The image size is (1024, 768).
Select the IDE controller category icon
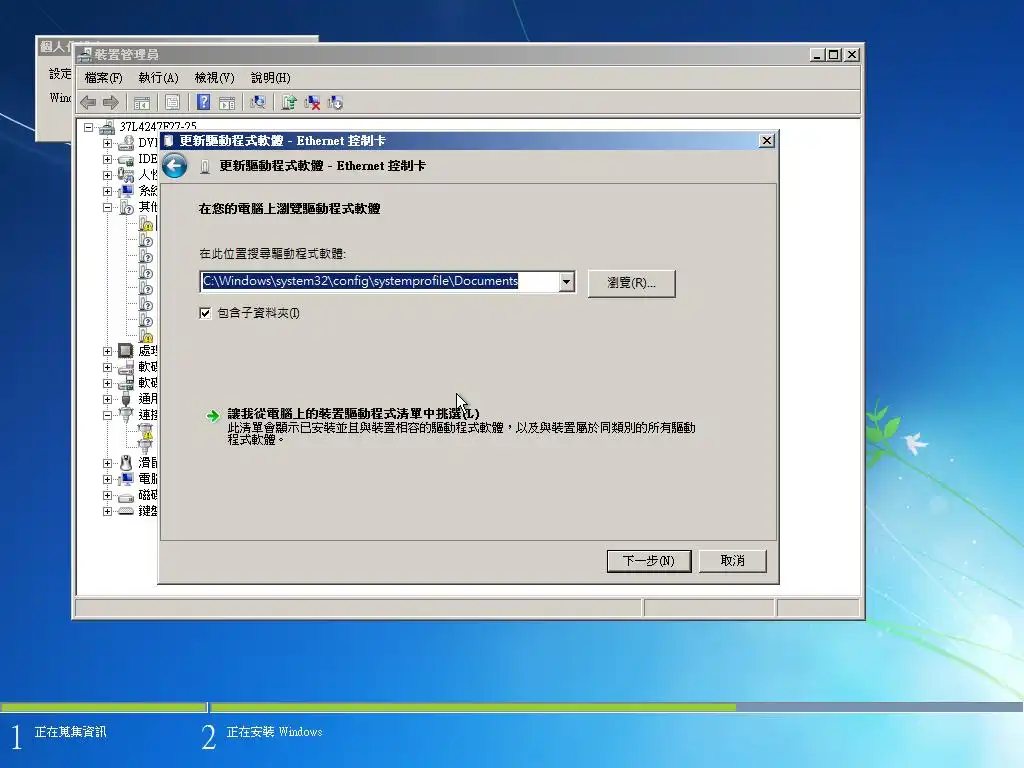pyautogui.click(x=126, y=159)
